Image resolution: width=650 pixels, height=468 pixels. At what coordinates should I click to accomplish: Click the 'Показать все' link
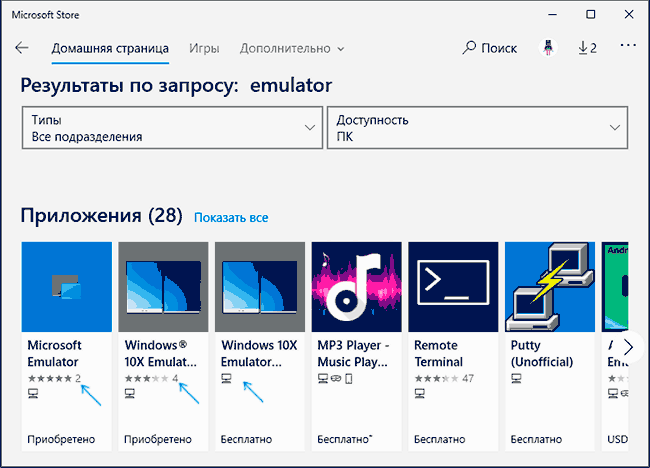[x=231, y=217]
